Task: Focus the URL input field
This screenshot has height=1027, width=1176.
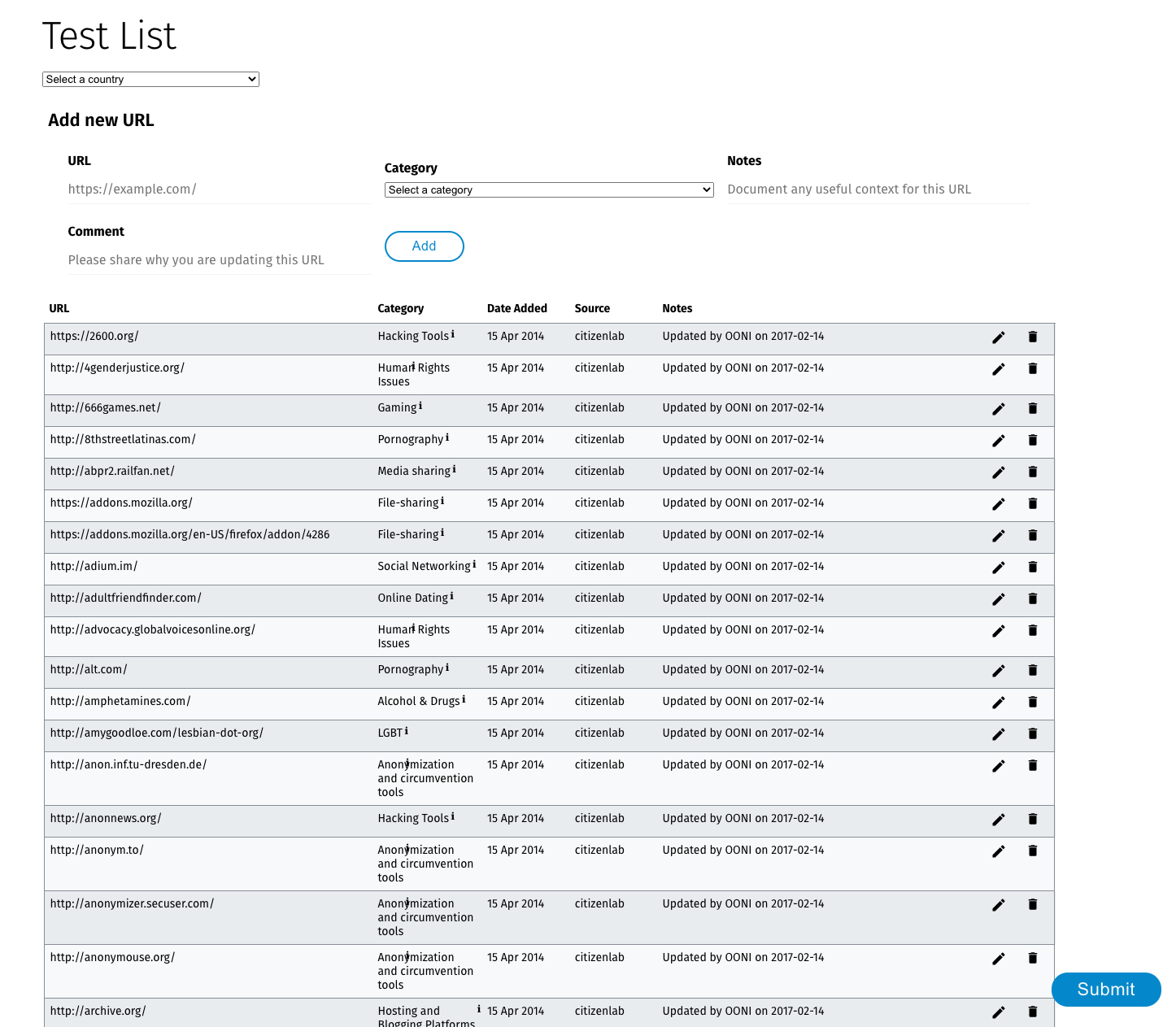Action: click(218, 189)
